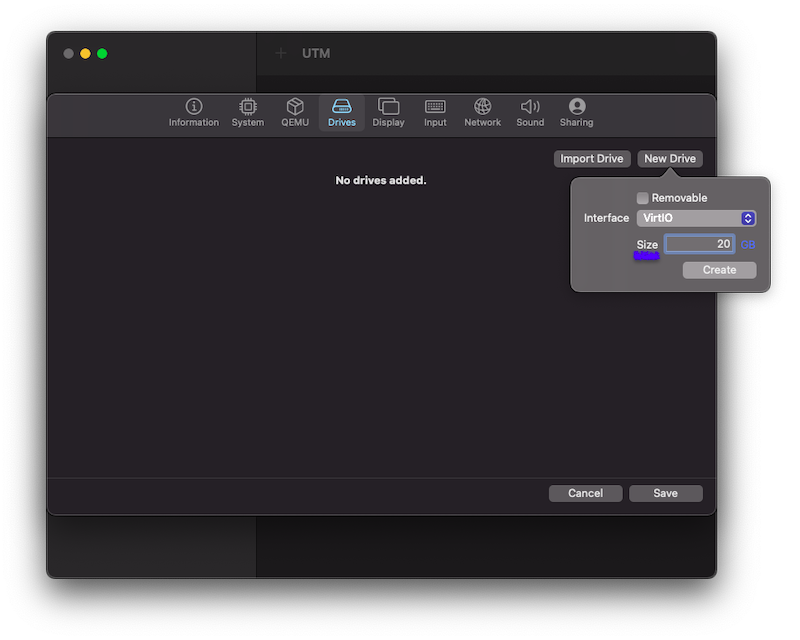Select the System settings icon
The width and height of the screenshot is (800, 640).
pyautogui.click(x=247, y=112)
